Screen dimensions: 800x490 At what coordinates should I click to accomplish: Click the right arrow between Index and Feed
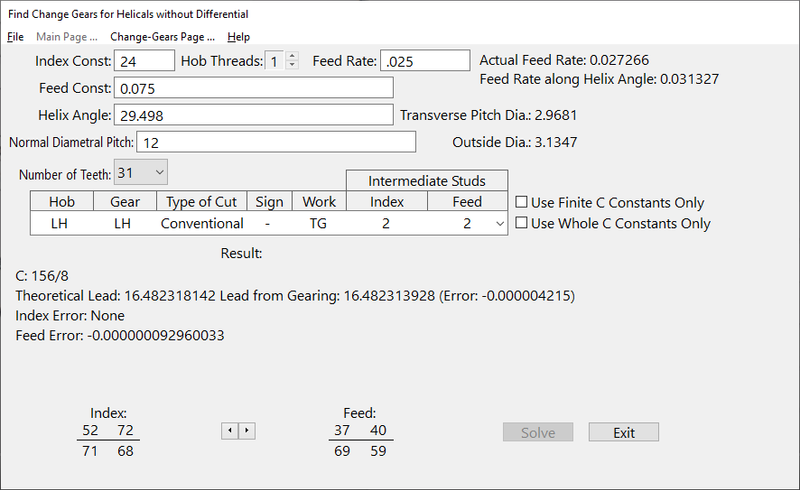click(247, 431)
